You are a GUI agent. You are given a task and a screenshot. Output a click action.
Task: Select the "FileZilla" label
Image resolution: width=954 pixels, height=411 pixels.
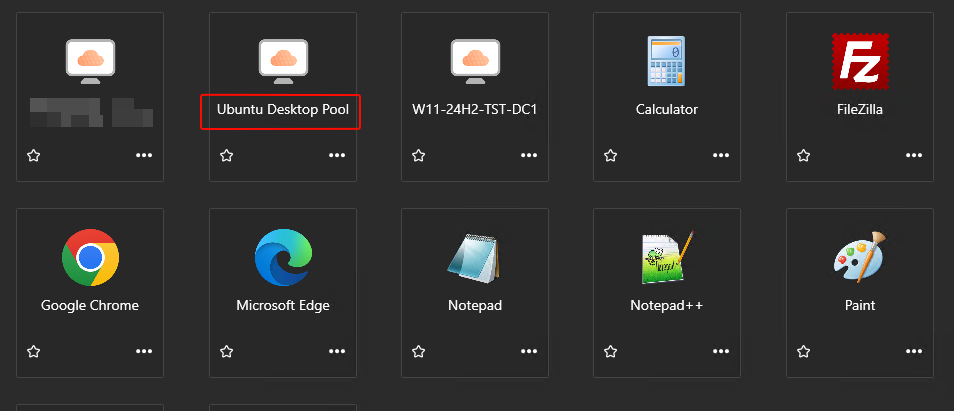pos(860,110)
